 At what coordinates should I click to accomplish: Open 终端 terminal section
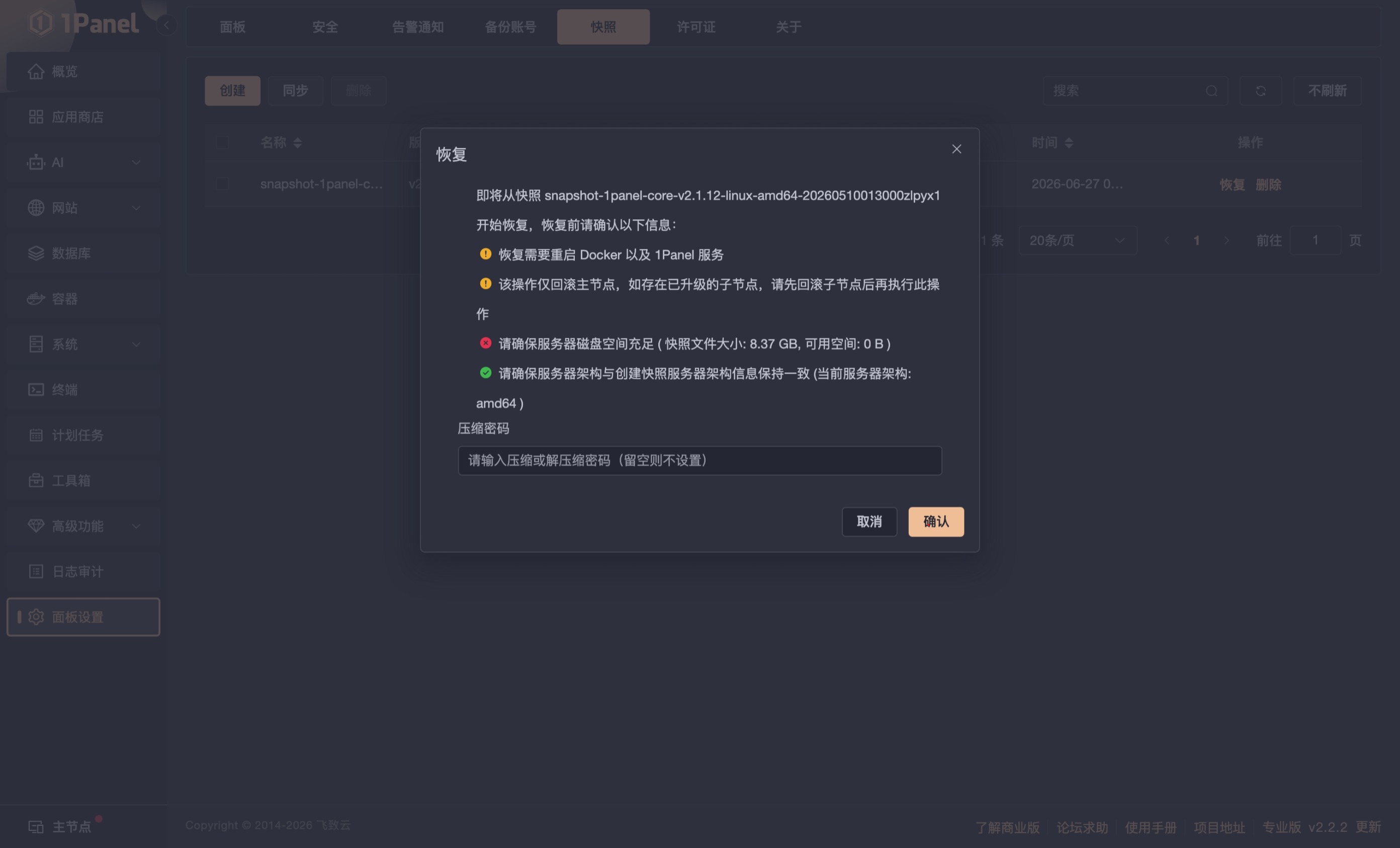click(x=83, y=390)
